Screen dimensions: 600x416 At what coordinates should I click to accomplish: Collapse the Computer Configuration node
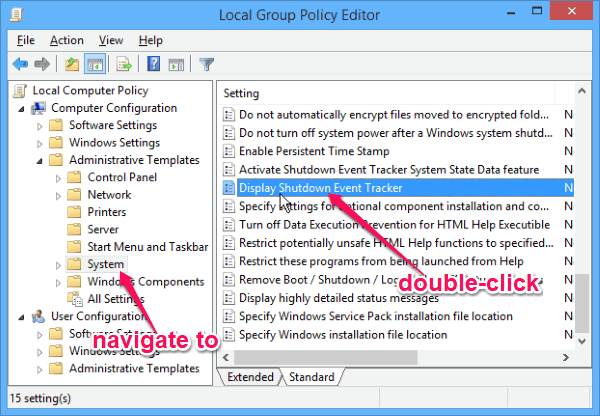click(21, 109)
